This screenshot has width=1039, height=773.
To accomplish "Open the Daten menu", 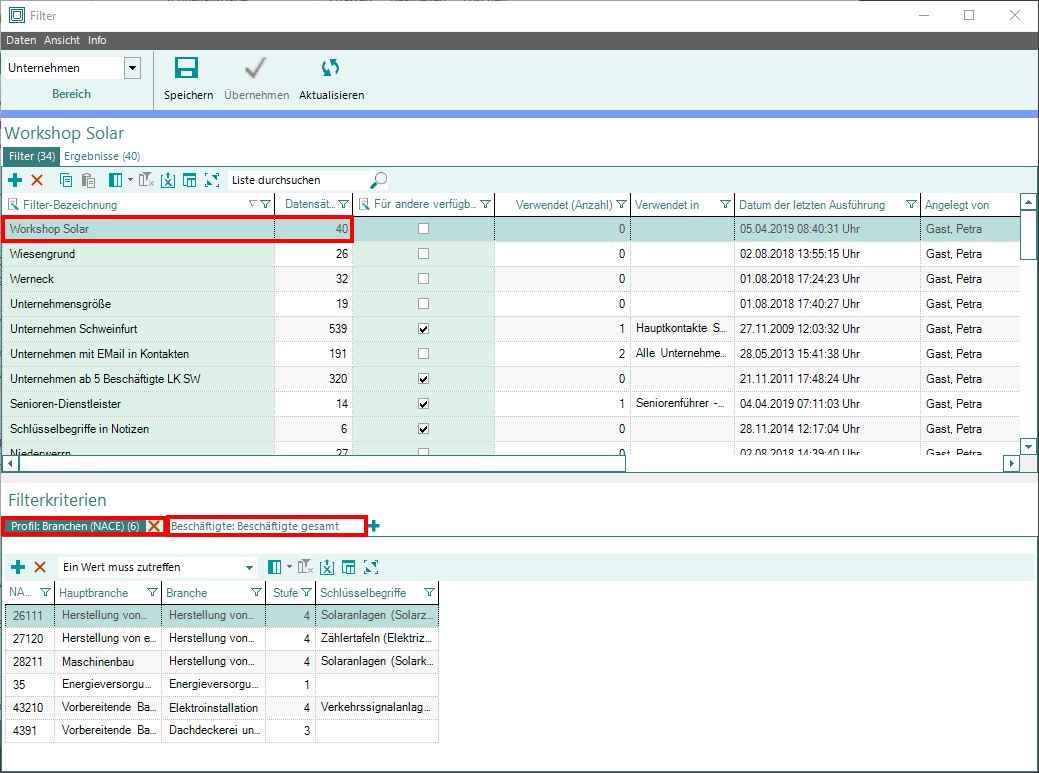I will 21,40.
